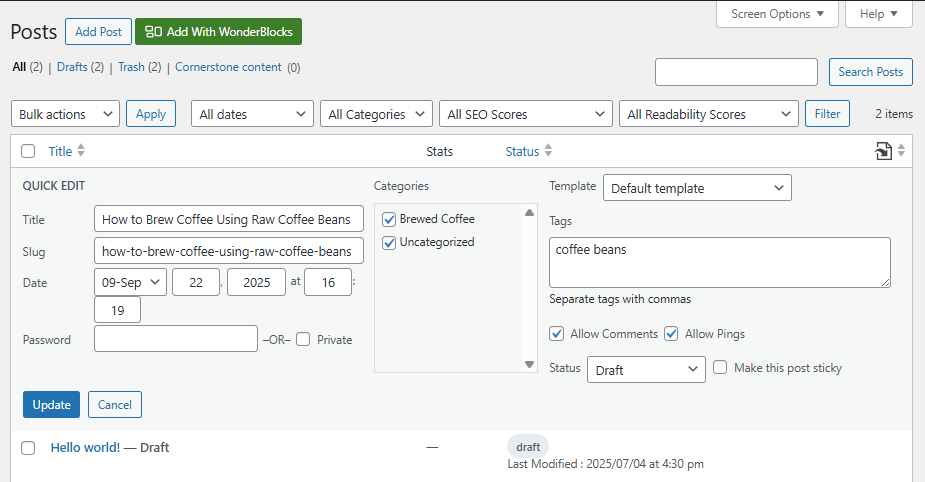Open the Template dropdown
Screen dimensions: 925x482
pyautogui.click(x=697, y=188)
